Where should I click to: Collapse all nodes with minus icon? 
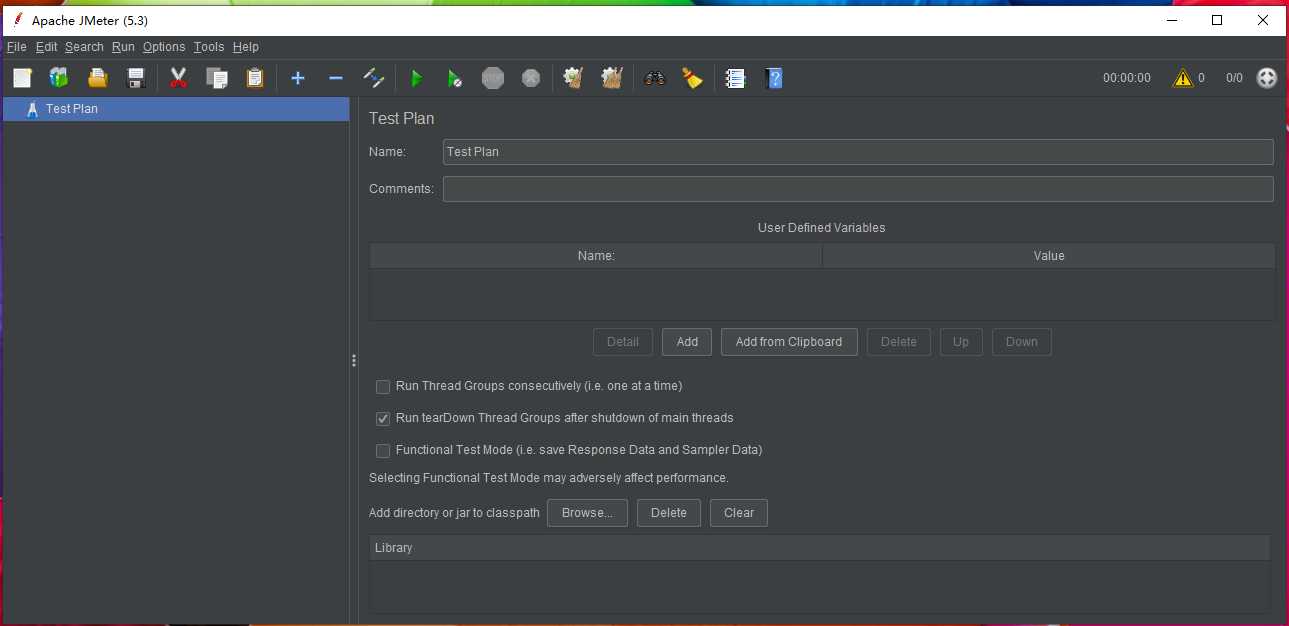tap(336, 78)
